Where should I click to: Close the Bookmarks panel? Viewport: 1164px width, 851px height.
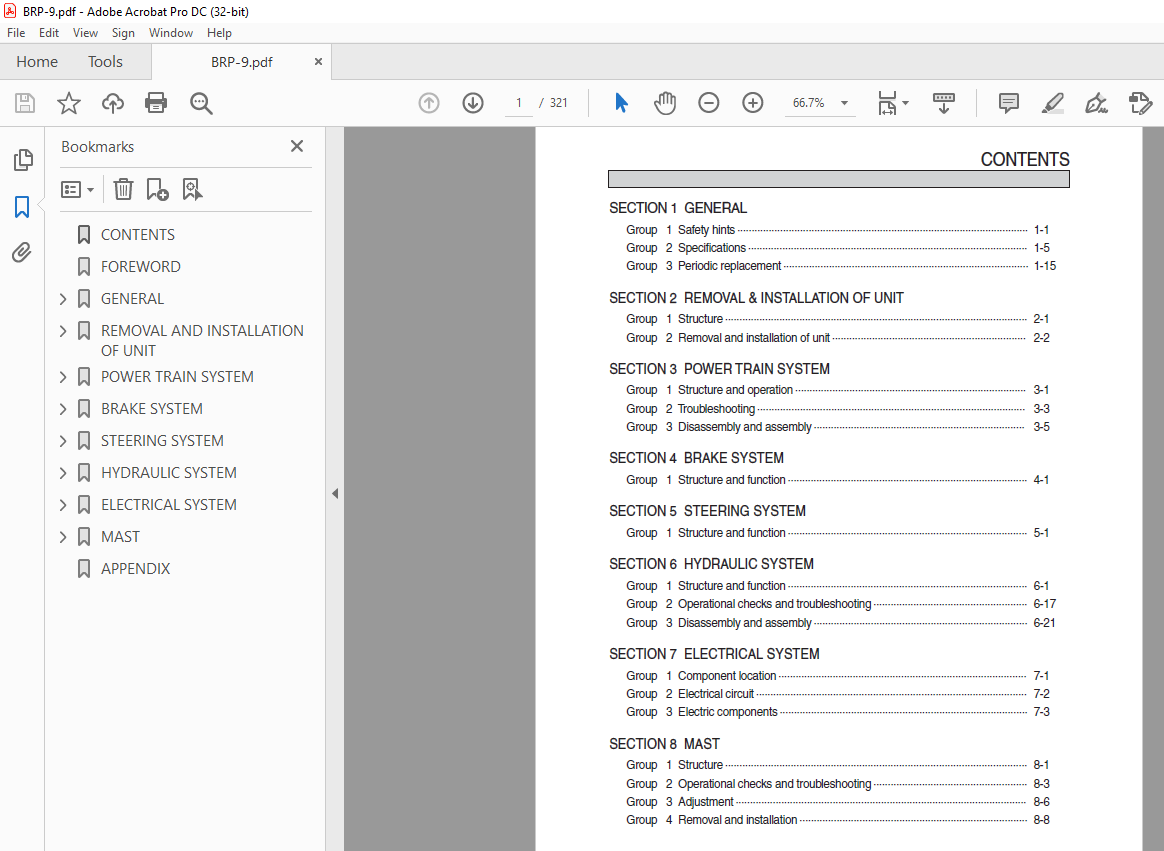point(297,146)
